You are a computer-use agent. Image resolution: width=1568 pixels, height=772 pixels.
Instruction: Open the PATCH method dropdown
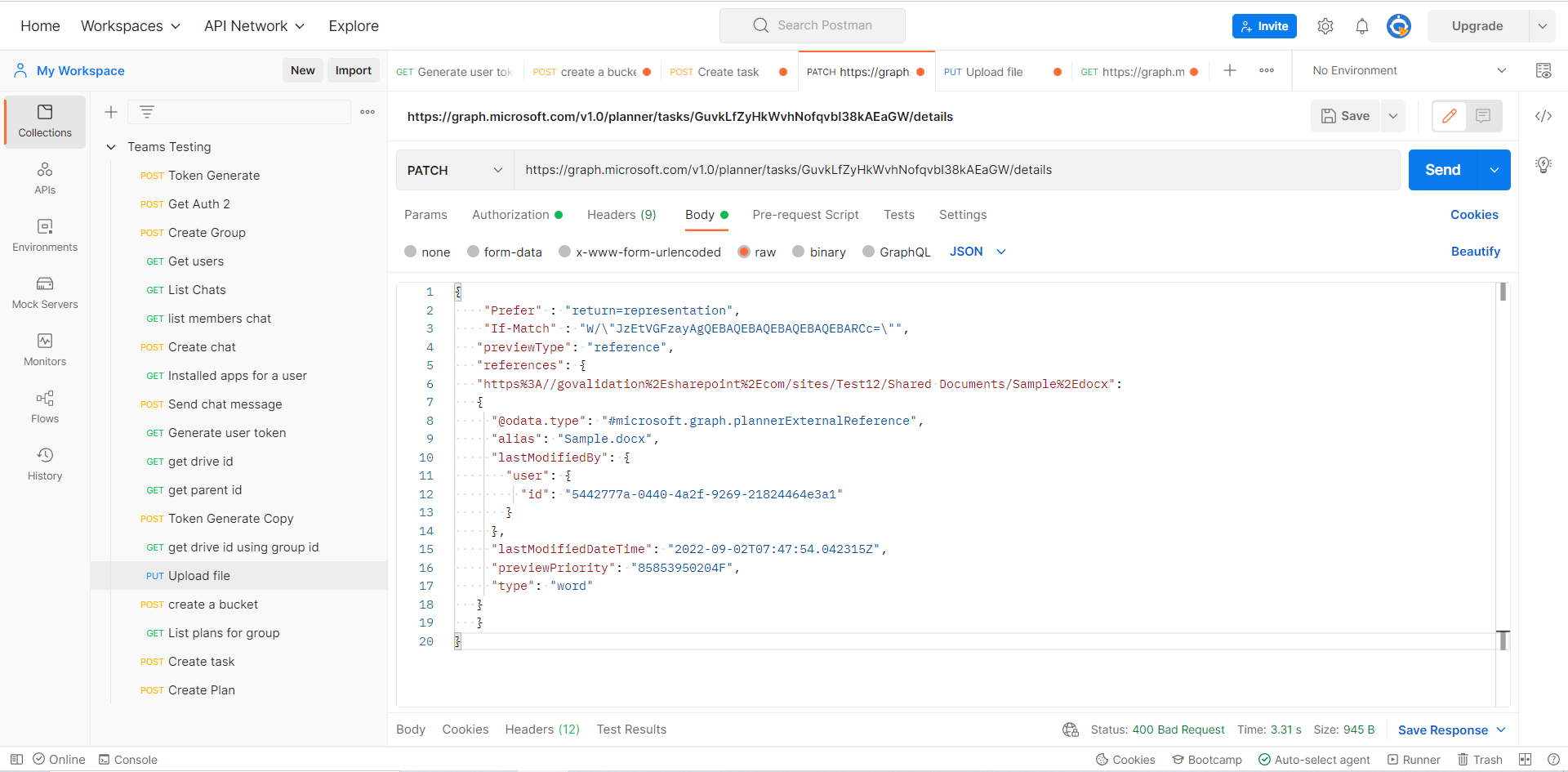[455, 170]
